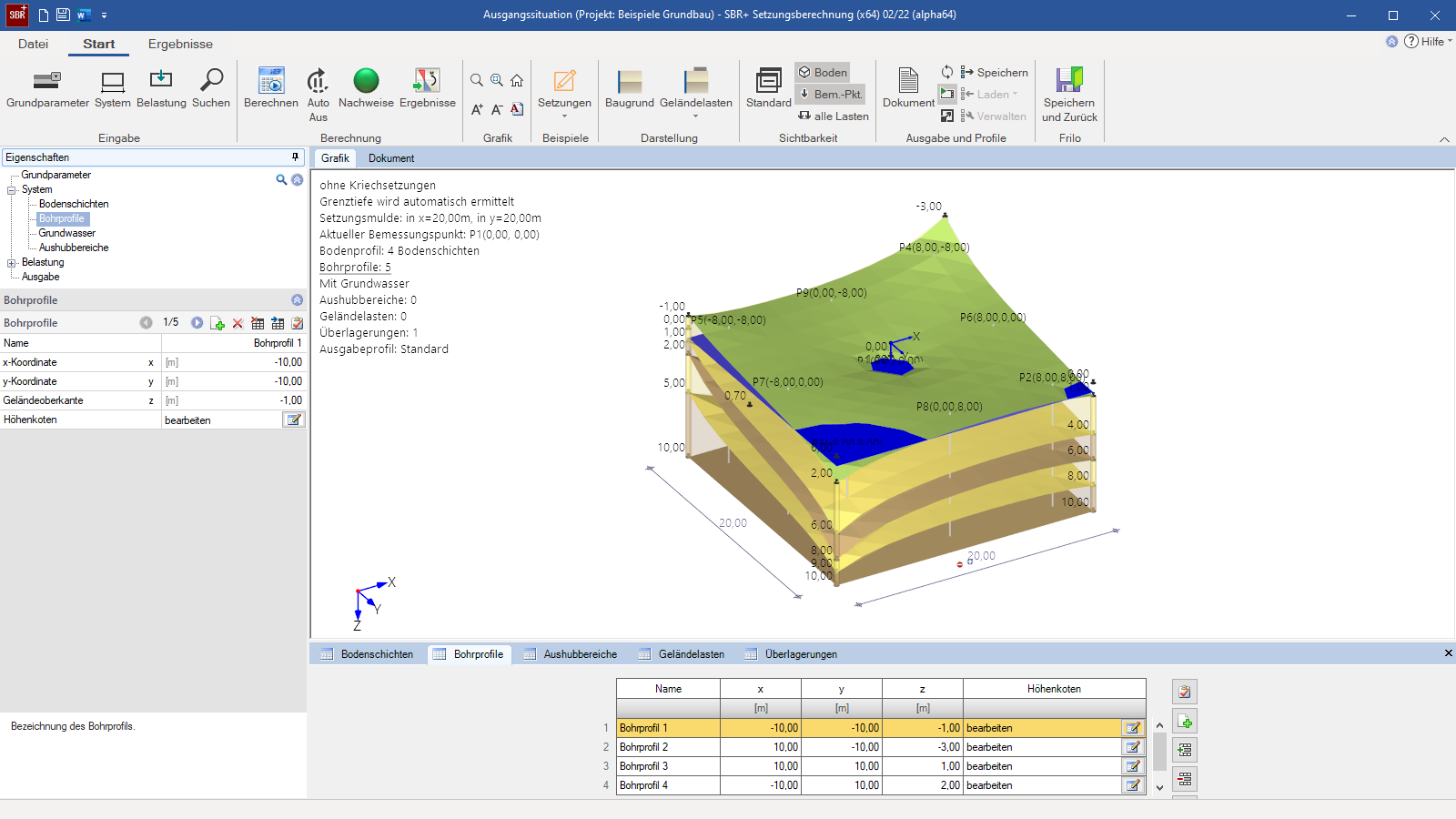
Task: Open the Geländelasten bottom tab
Action: click(682, 654)
